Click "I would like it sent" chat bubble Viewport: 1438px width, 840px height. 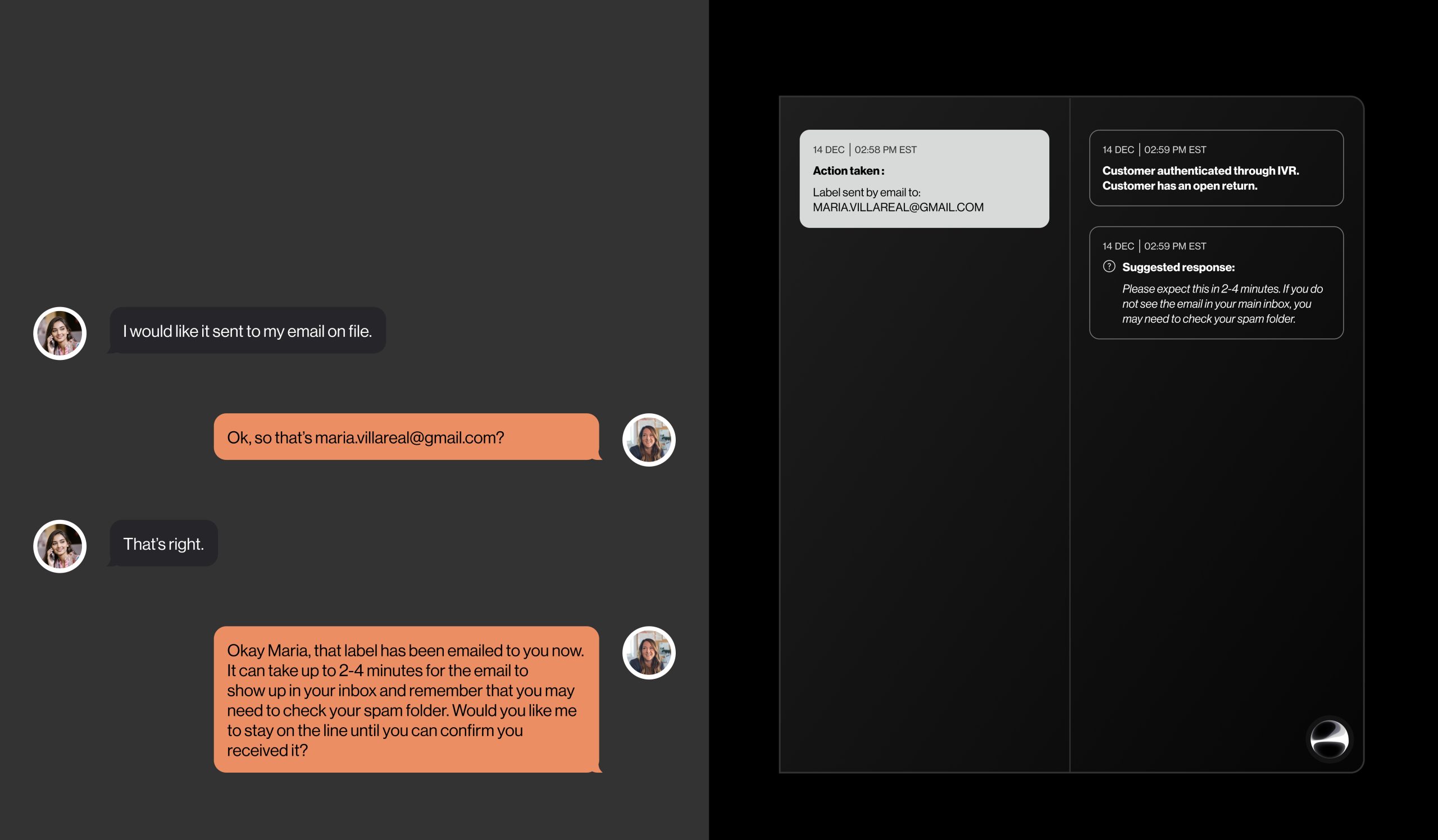[247, 331]
